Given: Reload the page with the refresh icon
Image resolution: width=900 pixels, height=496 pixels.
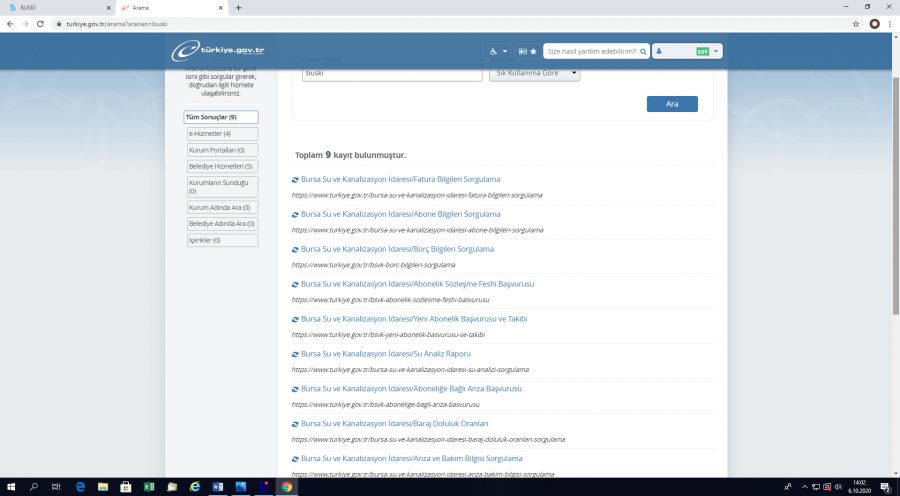Looking at the screenshot, I should point(40,24).
